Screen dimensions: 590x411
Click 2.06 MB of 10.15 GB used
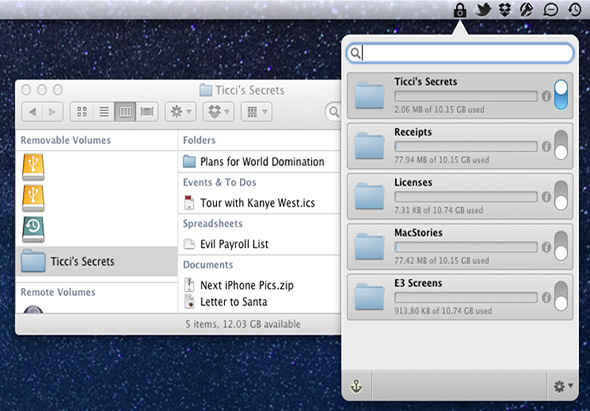click(439, 110)
